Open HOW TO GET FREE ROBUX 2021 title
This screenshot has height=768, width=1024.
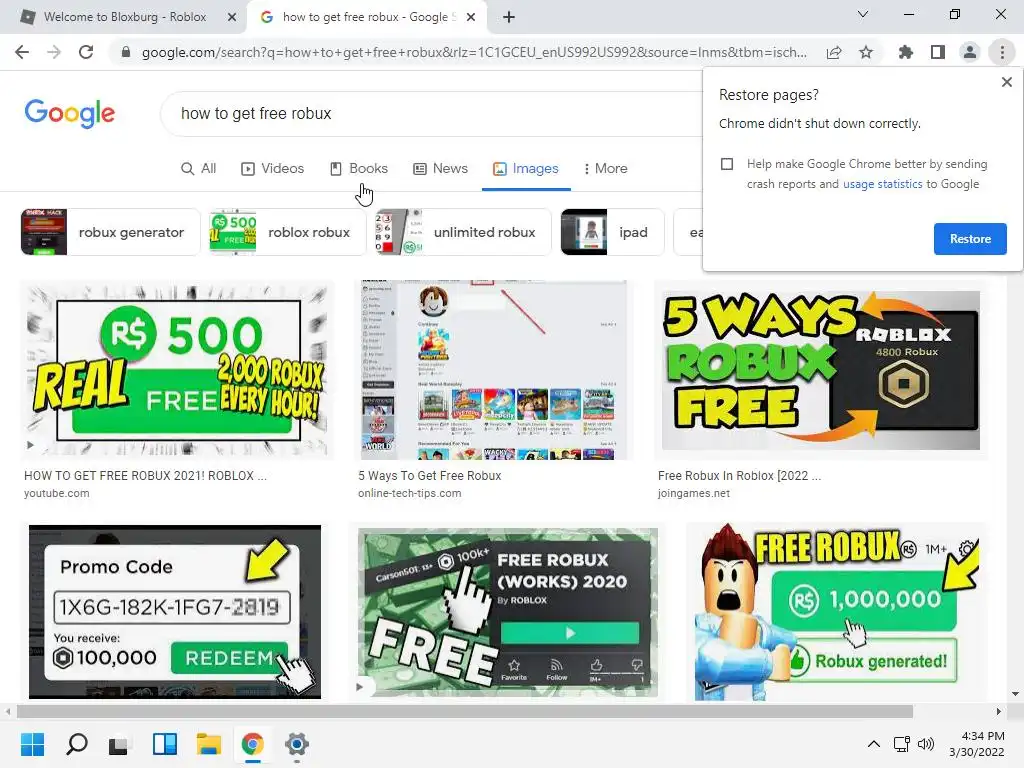click(x=145, y=476)
